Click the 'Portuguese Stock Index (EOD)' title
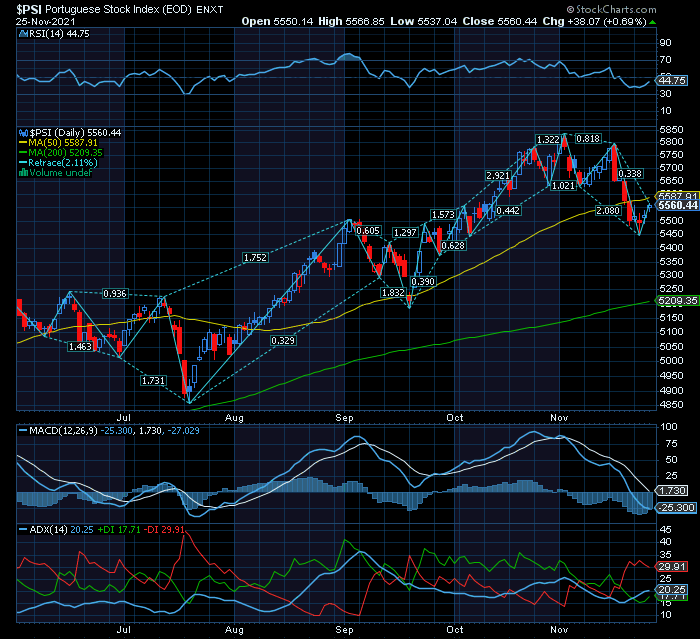The image size is (700, 639). 118,9
